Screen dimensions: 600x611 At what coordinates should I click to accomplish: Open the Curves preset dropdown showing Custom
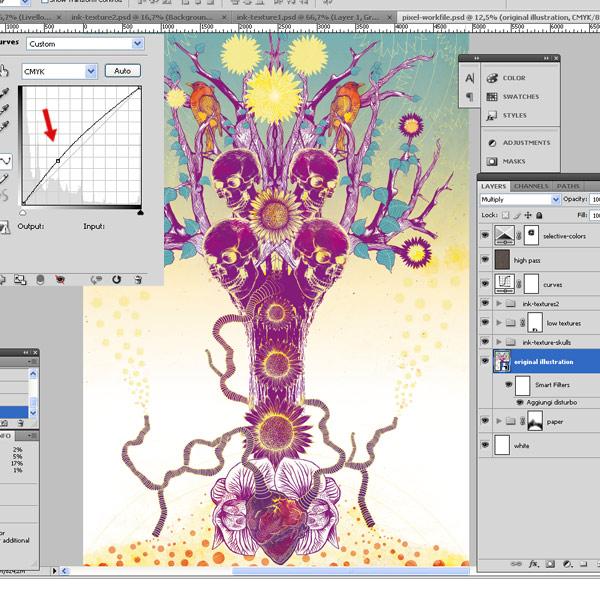coord(85,44)
